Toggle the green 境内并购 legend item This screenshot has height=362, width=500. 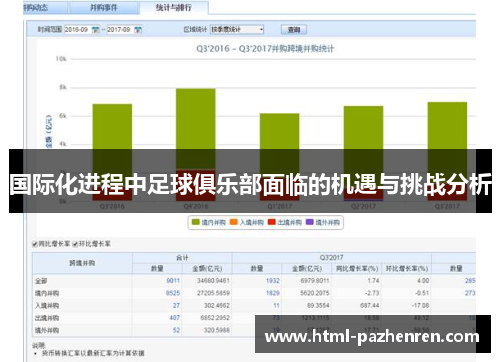pyautogui.click(x=209, y=222)
